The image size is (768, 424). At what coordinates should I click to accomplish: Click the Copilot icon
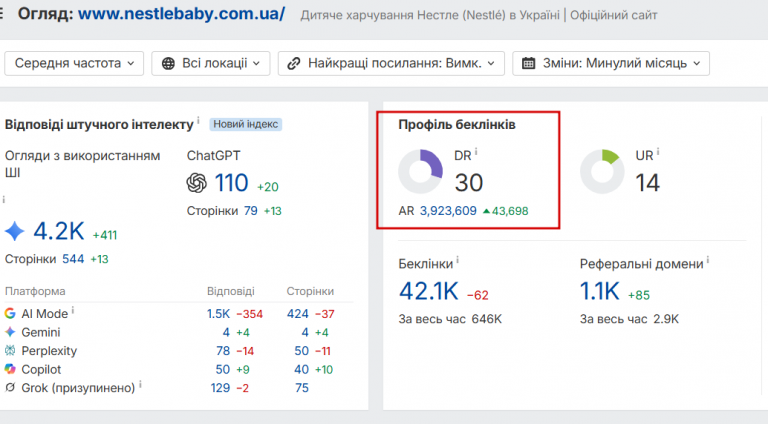[x=10, y=369]
